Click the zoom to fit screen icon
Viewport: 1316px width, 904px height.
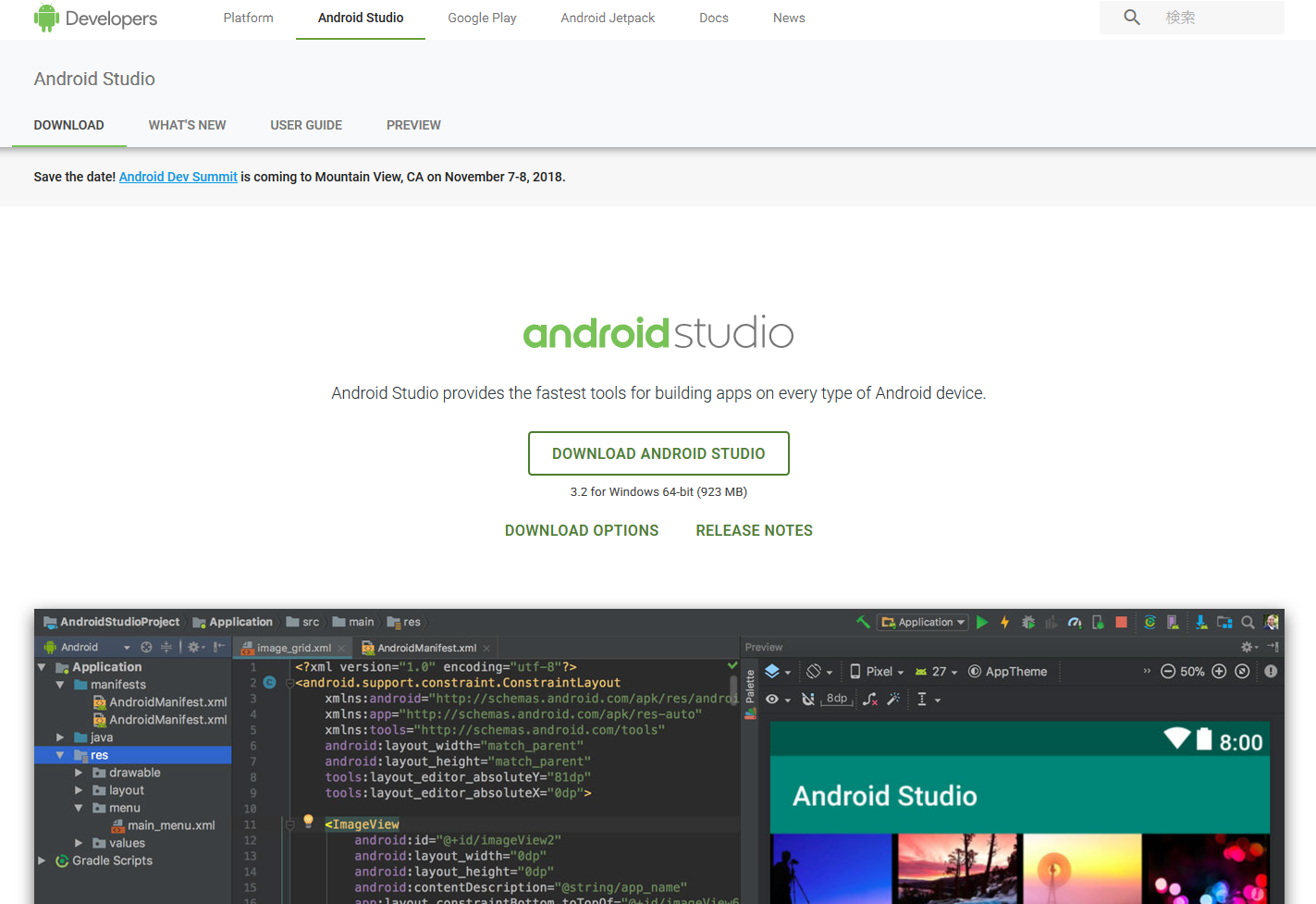1242,672
